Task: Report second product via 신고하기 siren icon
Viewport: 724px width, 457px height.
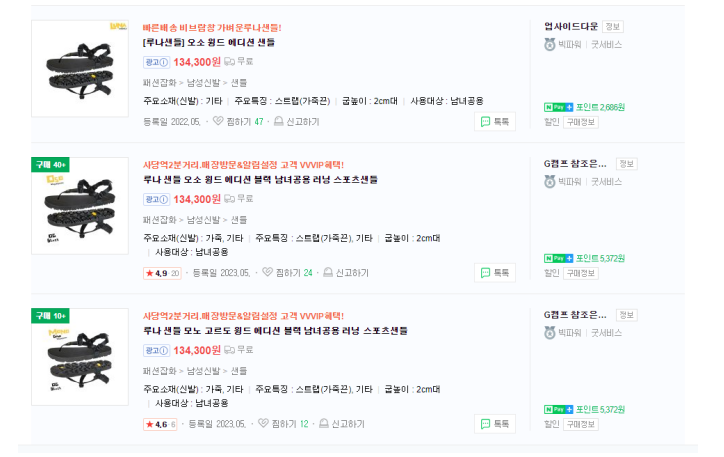Action: click(x=328, y=272)
